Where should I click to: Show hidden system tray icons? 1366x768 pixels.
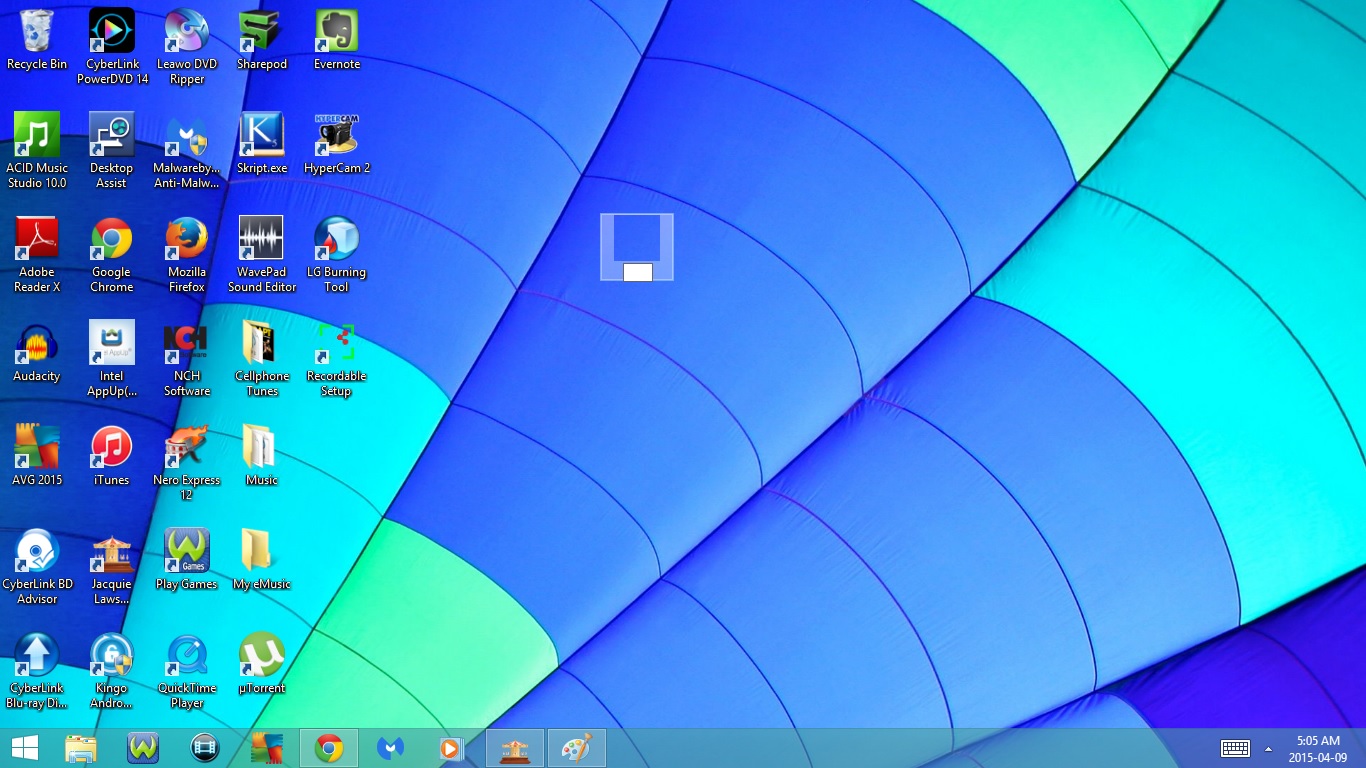(1269, 748)
